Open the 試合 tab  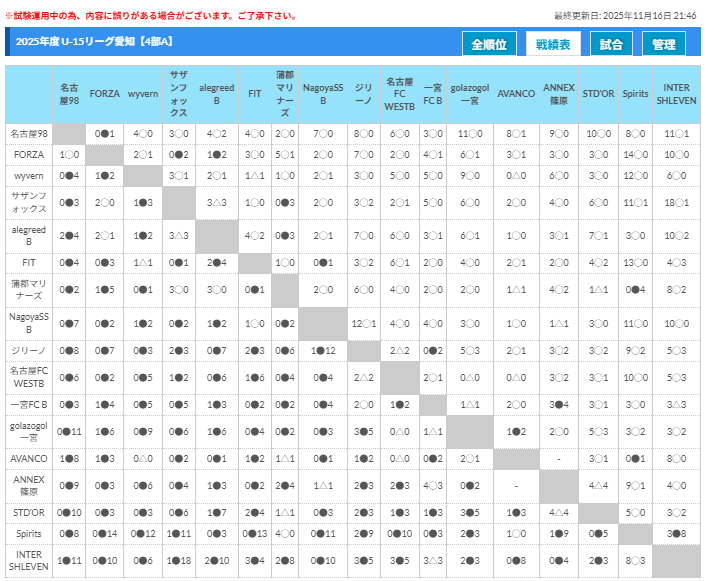[x=612, y=44]
